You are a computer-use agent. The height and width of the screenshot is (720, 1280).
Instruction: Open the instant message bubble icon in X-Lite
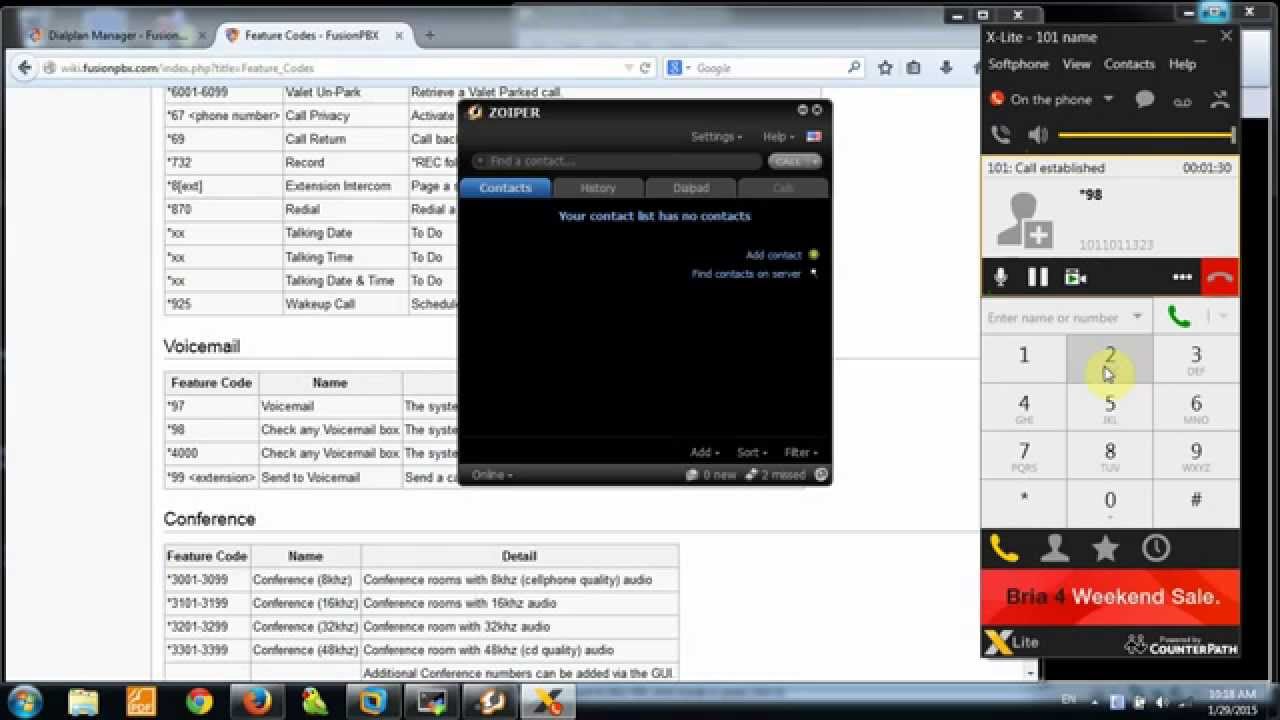coord(1146,99)
